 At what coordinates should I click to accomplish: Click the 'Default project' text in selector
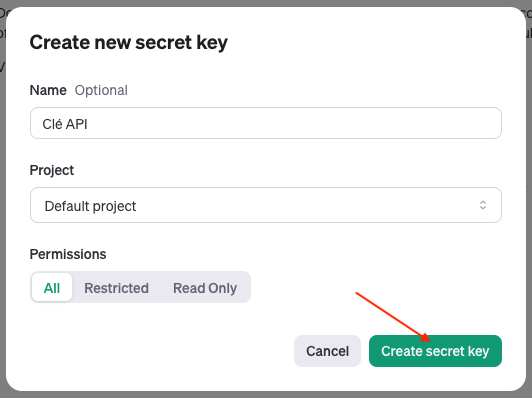click(90, 206)
